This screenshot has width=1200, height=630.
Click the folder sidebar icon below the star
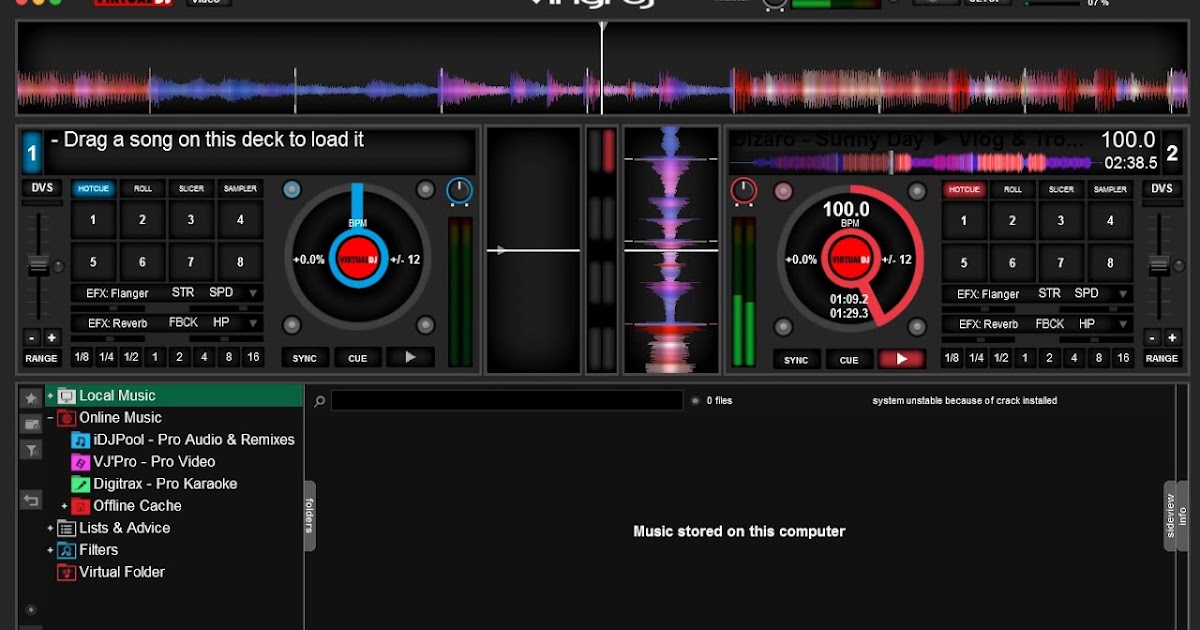[31, 425]
